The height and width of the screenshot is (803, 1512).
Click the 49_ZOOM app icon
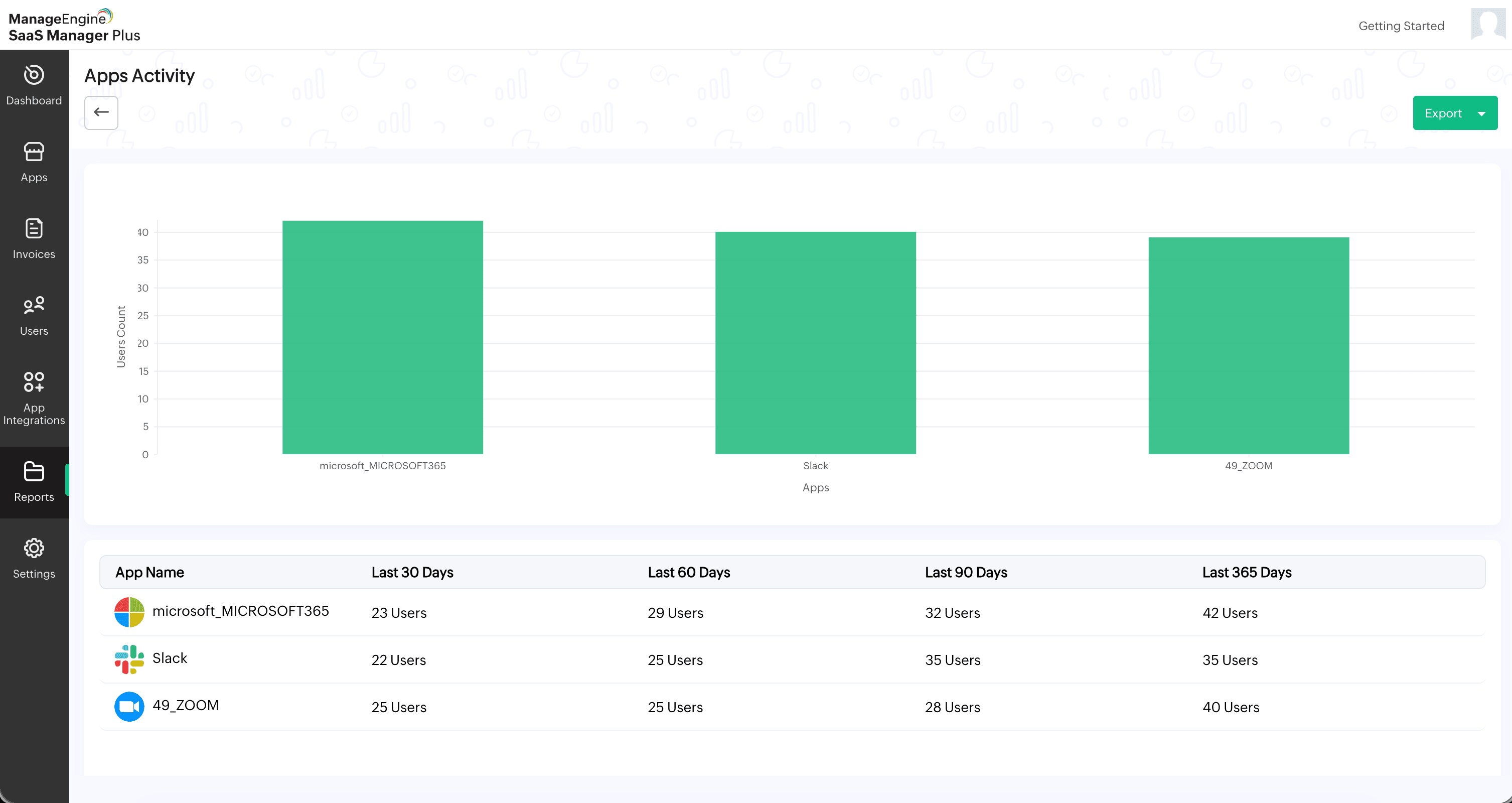click(128, 707)
